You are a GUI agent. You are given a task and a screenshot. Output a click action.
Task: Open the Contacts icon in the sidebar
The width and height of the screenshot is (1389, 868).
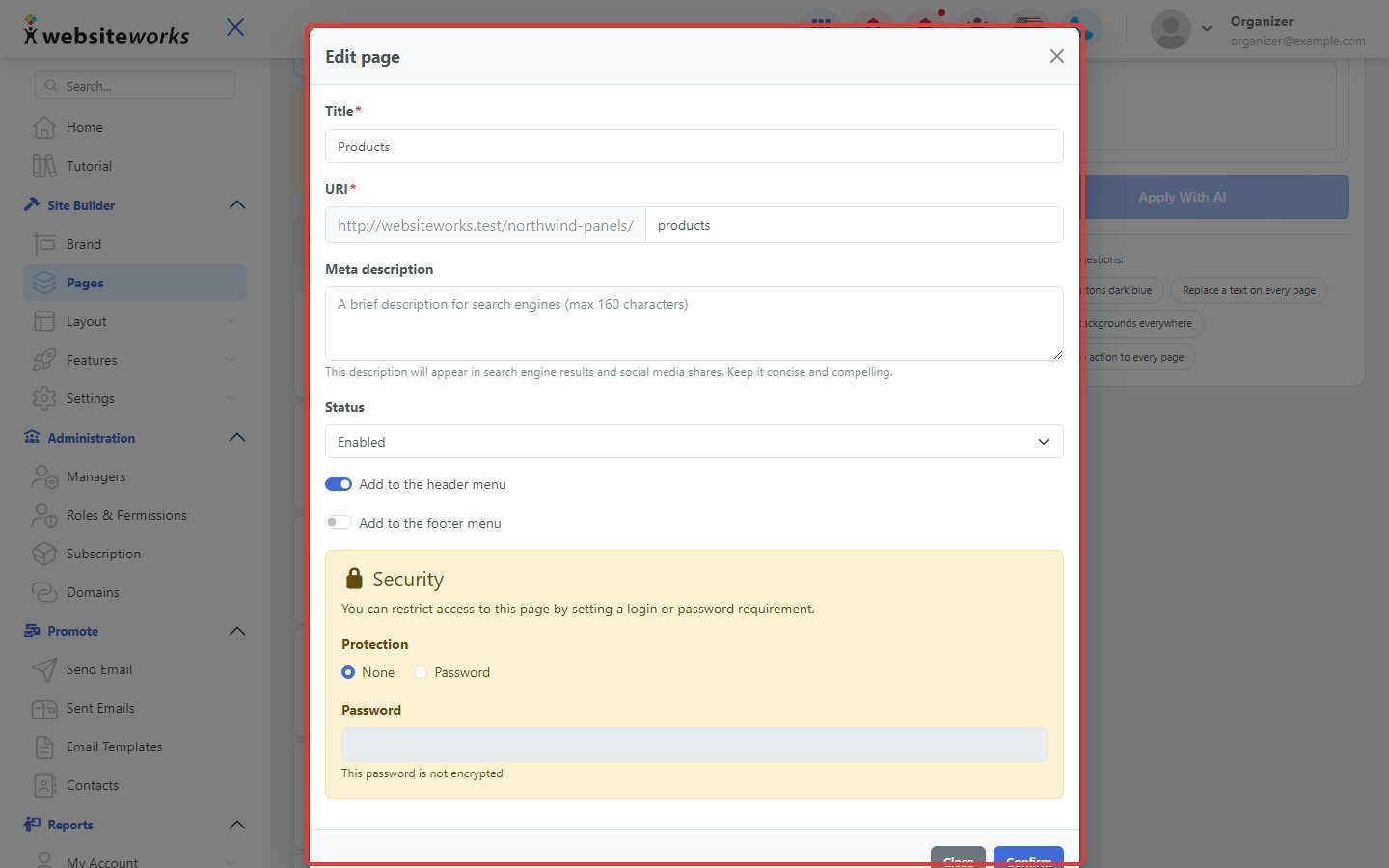[43, 785]
